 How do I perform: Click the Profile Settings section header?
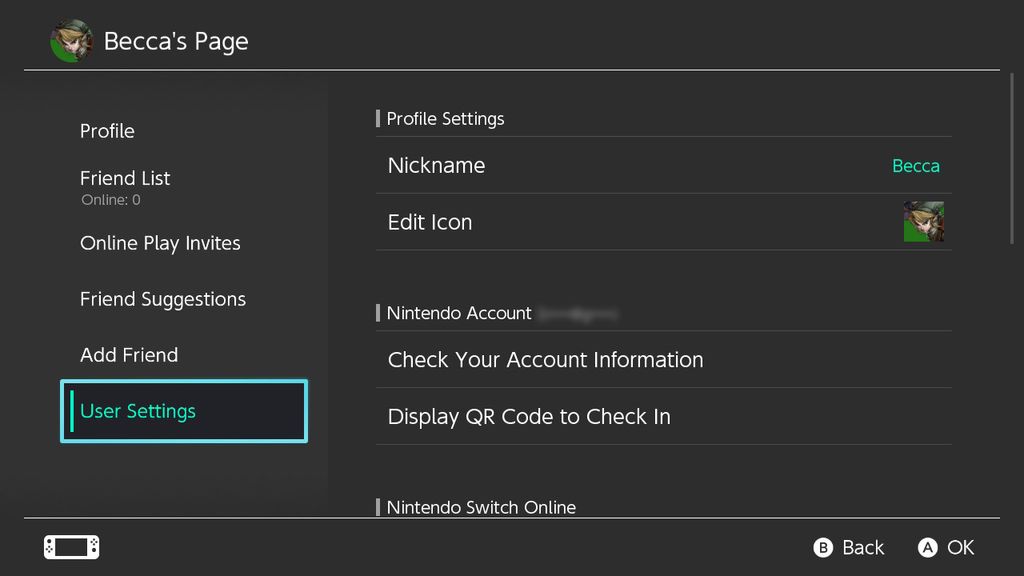(445, 118)
